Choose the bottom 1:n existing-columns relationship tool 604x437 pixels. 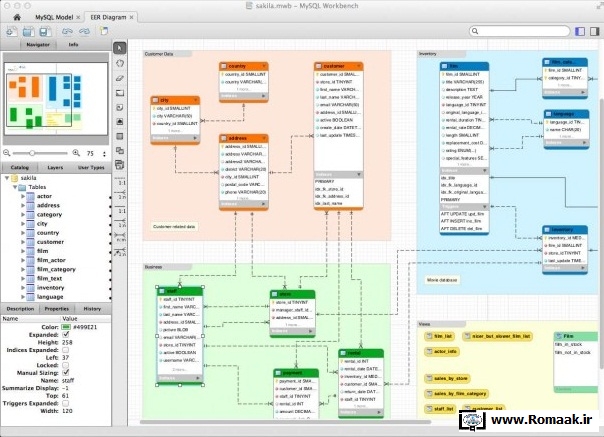click(121, 252)
